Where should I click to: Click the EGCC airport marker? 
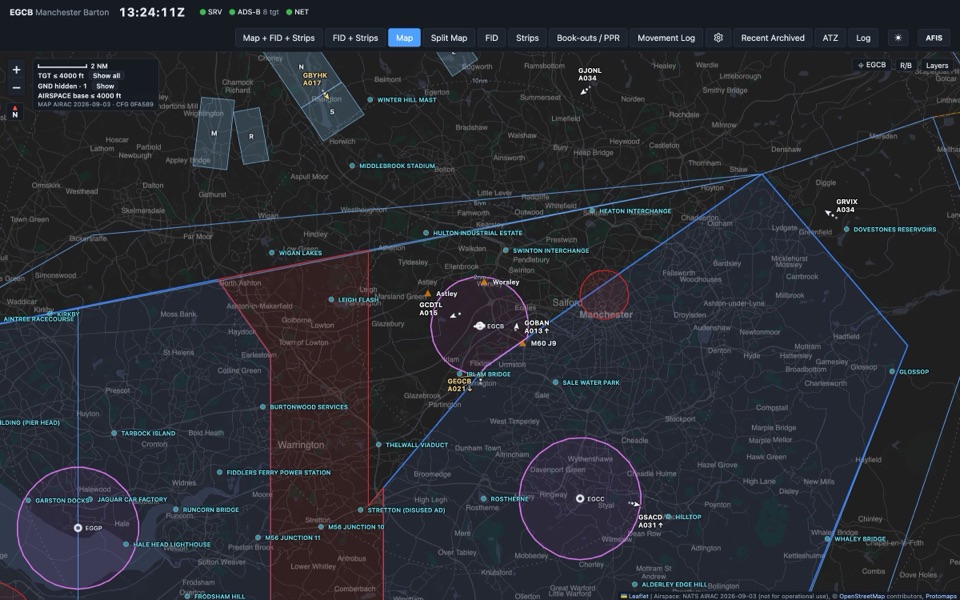point(580,498)
